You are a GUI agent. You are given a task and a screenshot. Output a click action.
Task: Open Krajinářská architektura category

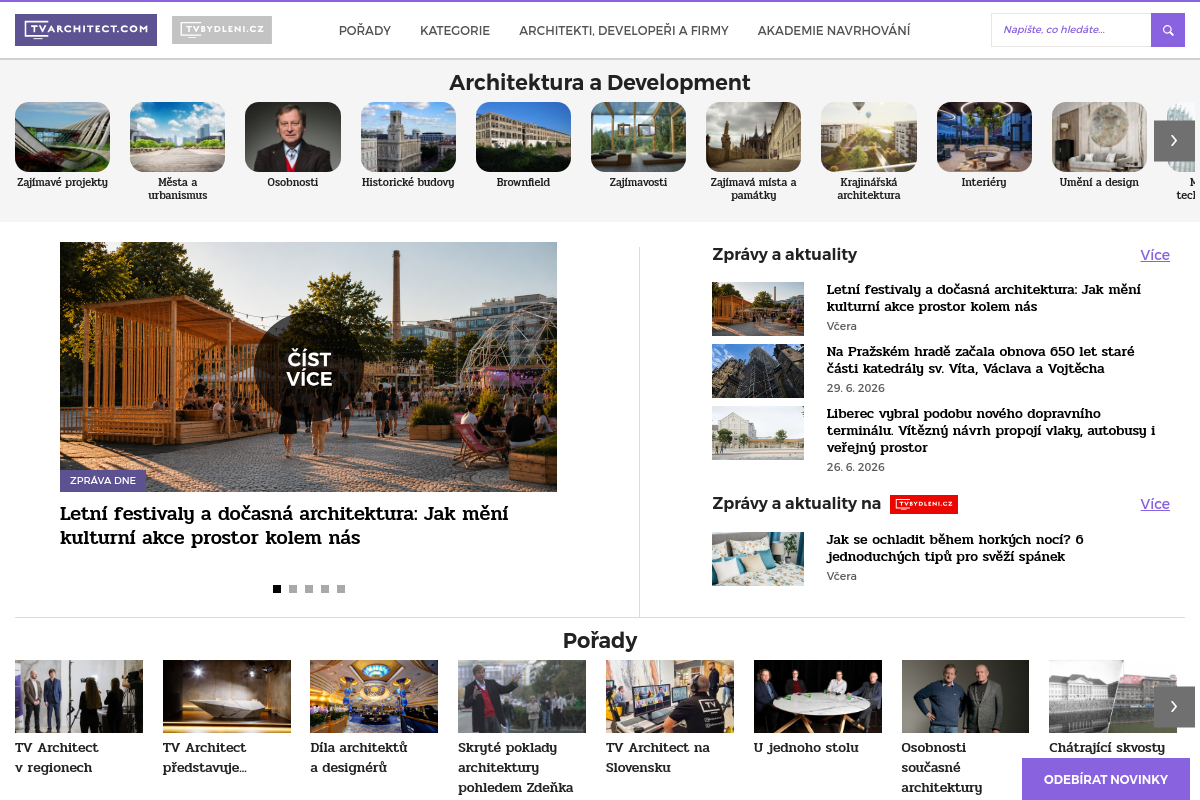869,137
